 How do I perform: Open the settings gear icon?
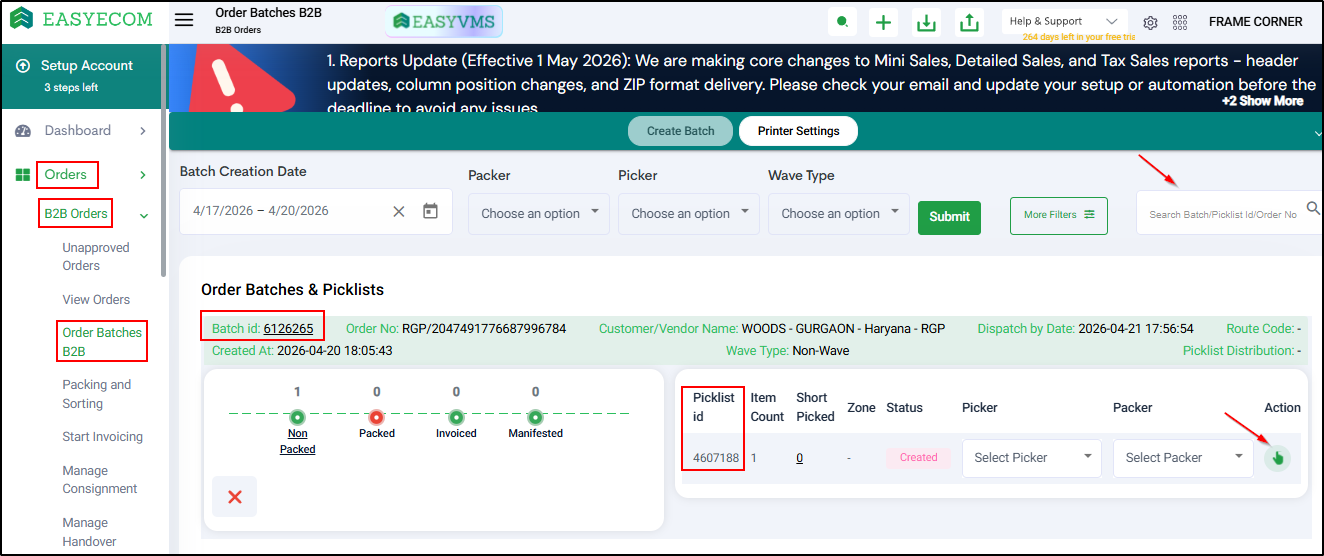click(1150, 22)
